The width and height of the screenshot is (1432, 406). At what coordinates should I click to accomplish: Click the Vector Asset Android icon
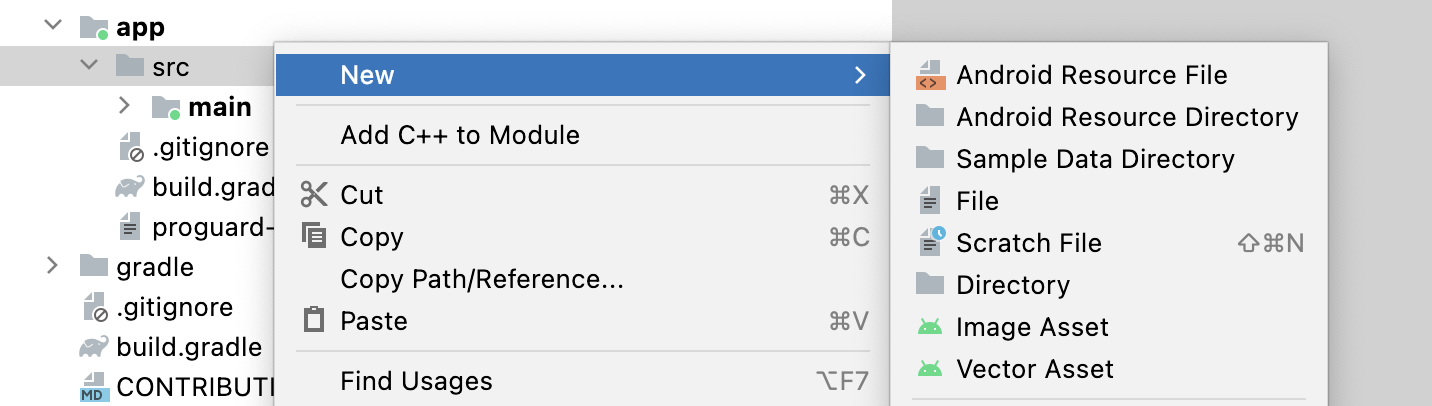[x=930, y=370]
